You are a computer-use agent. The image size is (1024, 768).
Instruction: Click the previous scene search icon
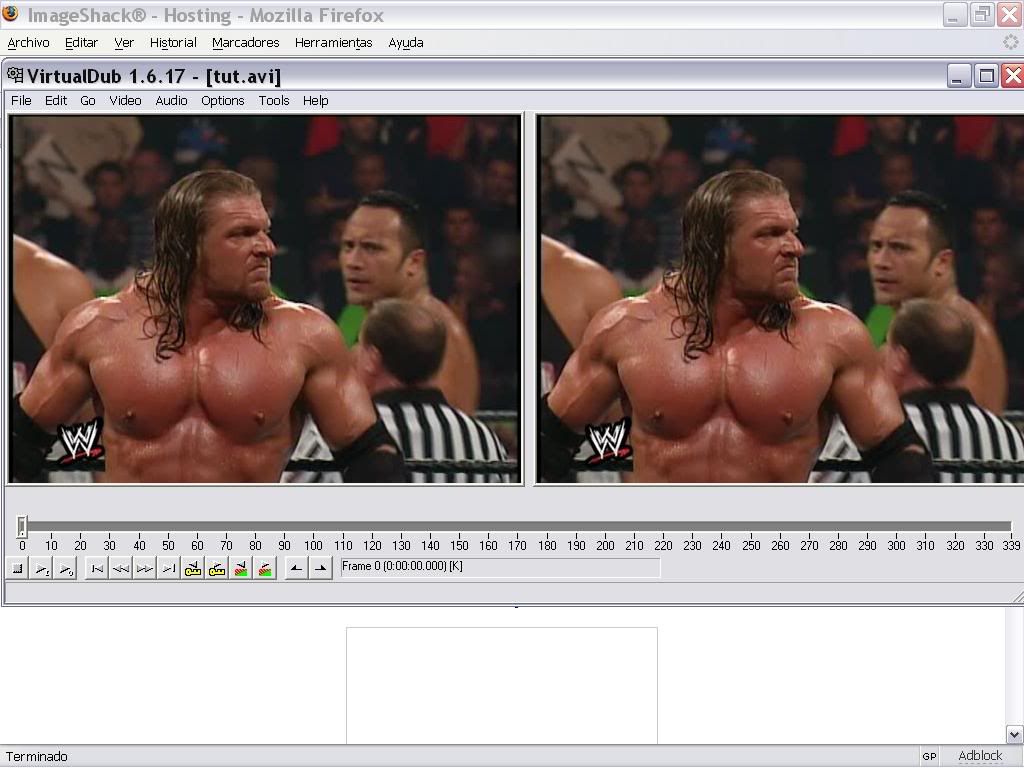click(x=241, y=569)
